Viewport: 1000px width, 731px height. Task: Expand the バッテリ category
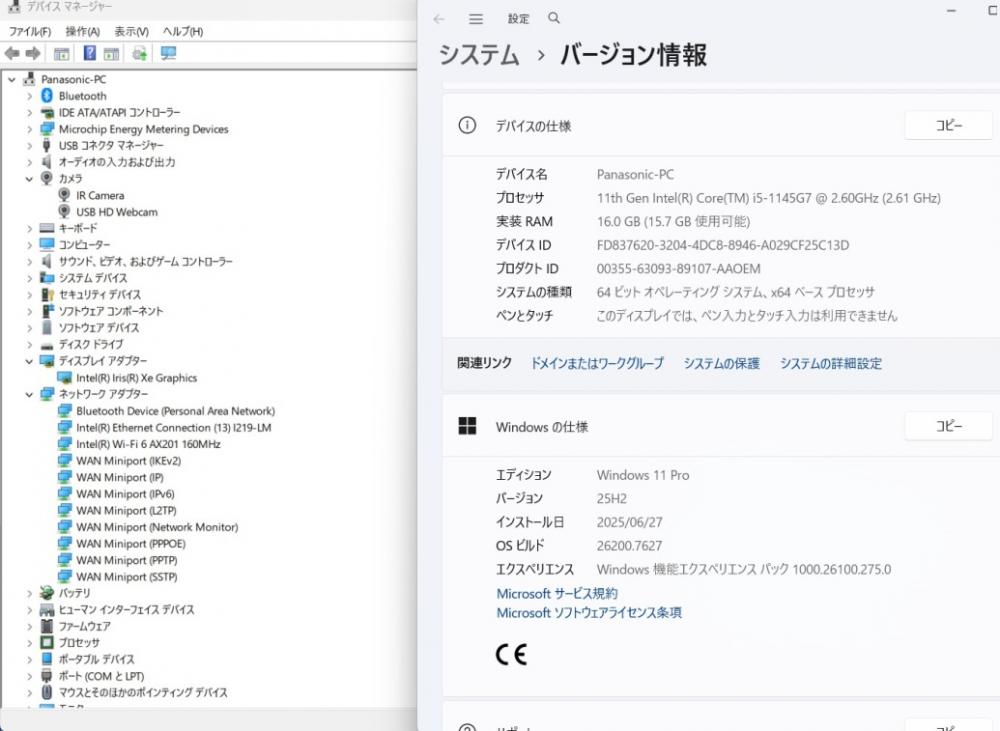29,593
